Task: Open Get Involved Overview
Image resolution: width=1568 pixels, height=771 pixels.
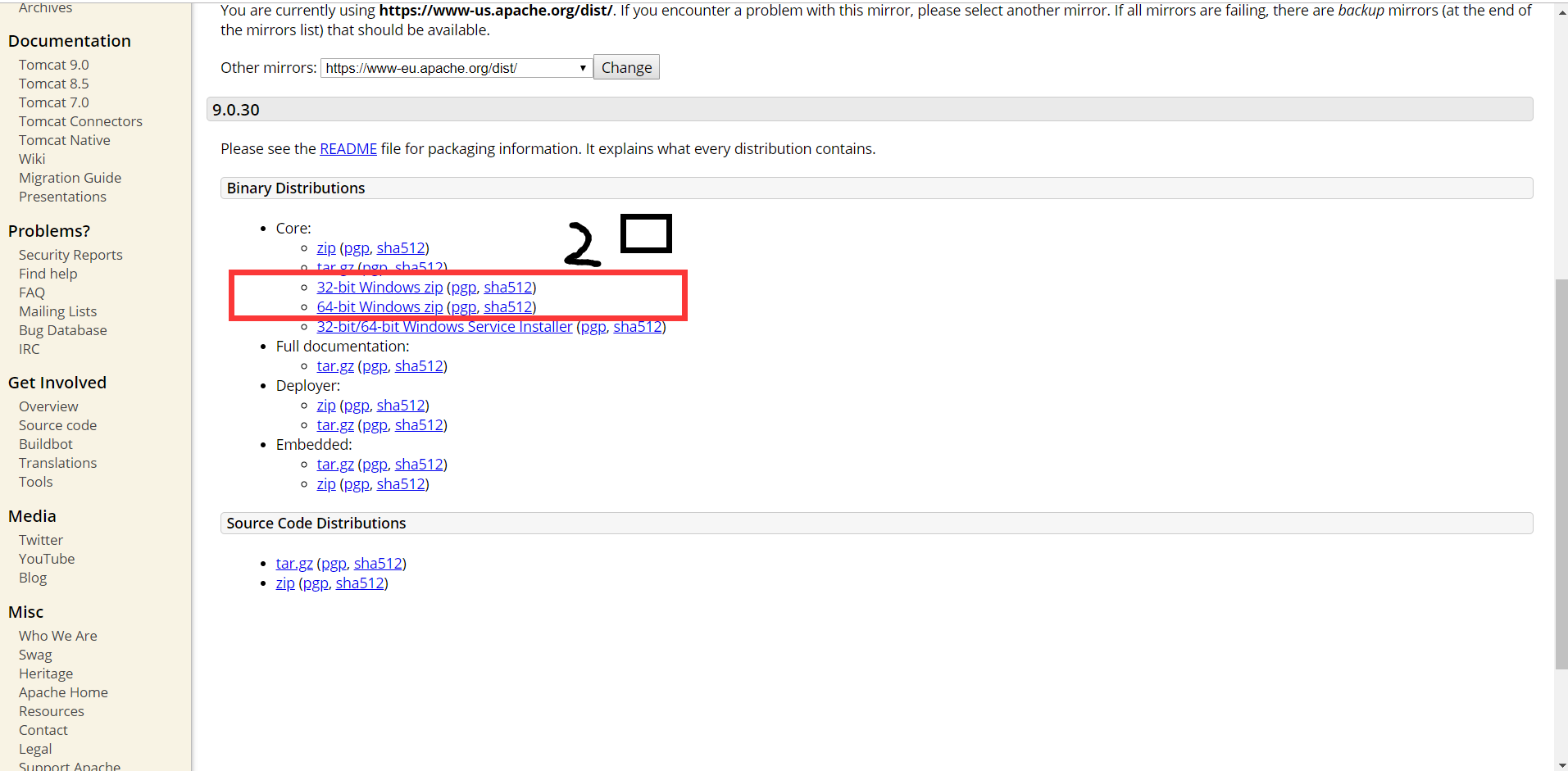Action: click(48, 406)
